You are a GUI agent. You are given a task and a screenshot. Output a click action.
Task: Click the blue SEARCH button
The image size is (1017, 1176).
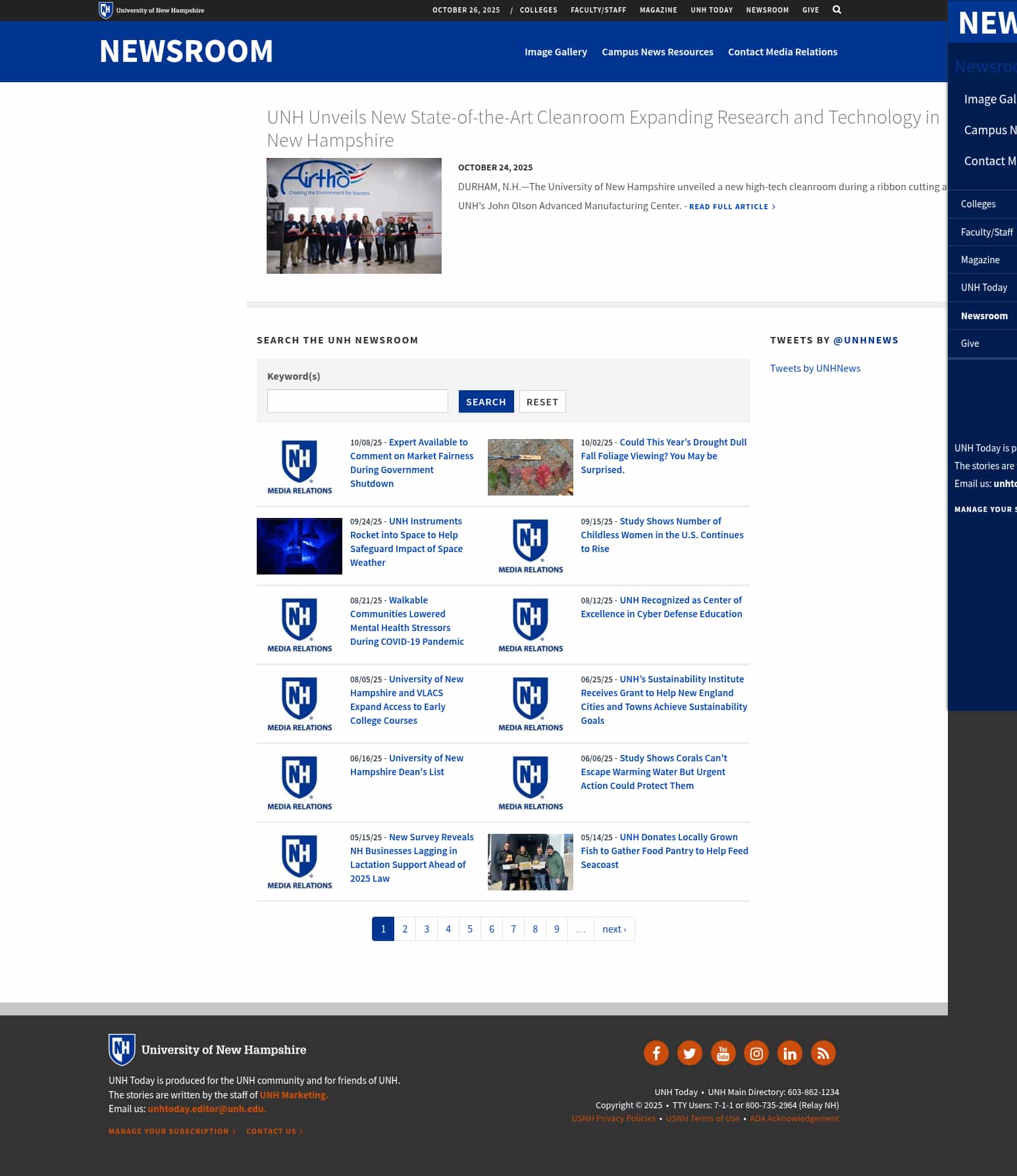(x=486, y=401)
